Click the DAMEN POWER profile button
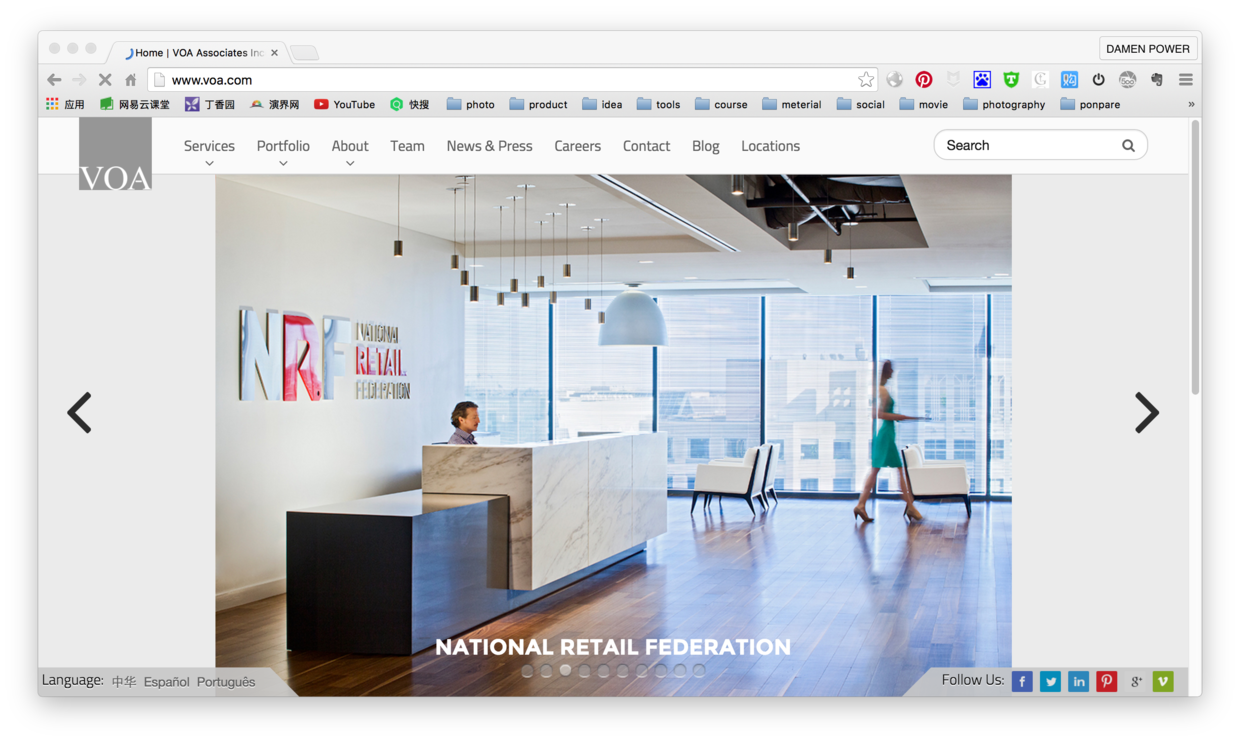The image size is (1240, 742). pos(1148,48)
